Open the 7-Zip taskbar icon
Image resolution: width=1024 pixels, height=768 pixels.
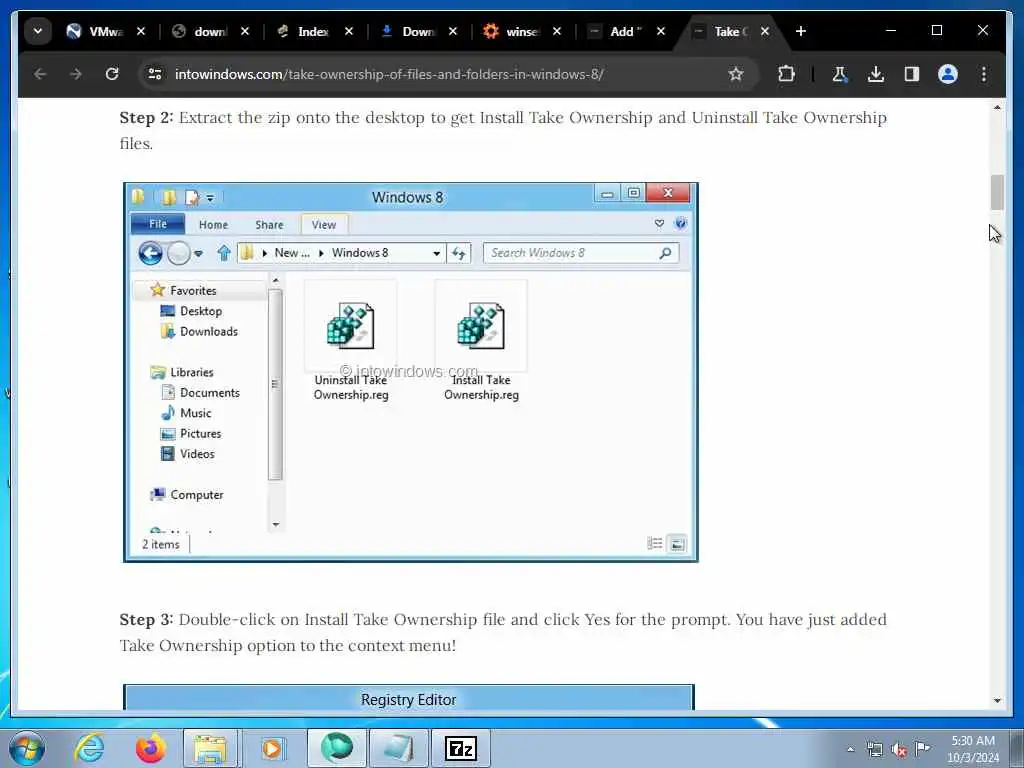[461, 748]
